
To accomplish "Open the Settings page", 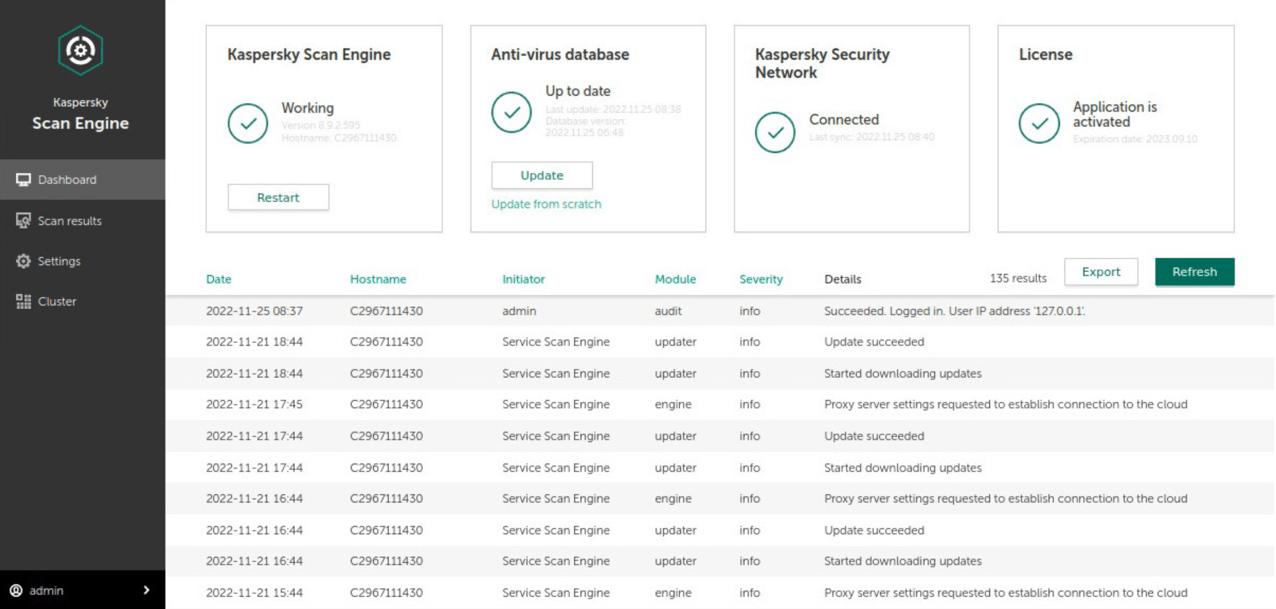I will [x=82, y=261].
